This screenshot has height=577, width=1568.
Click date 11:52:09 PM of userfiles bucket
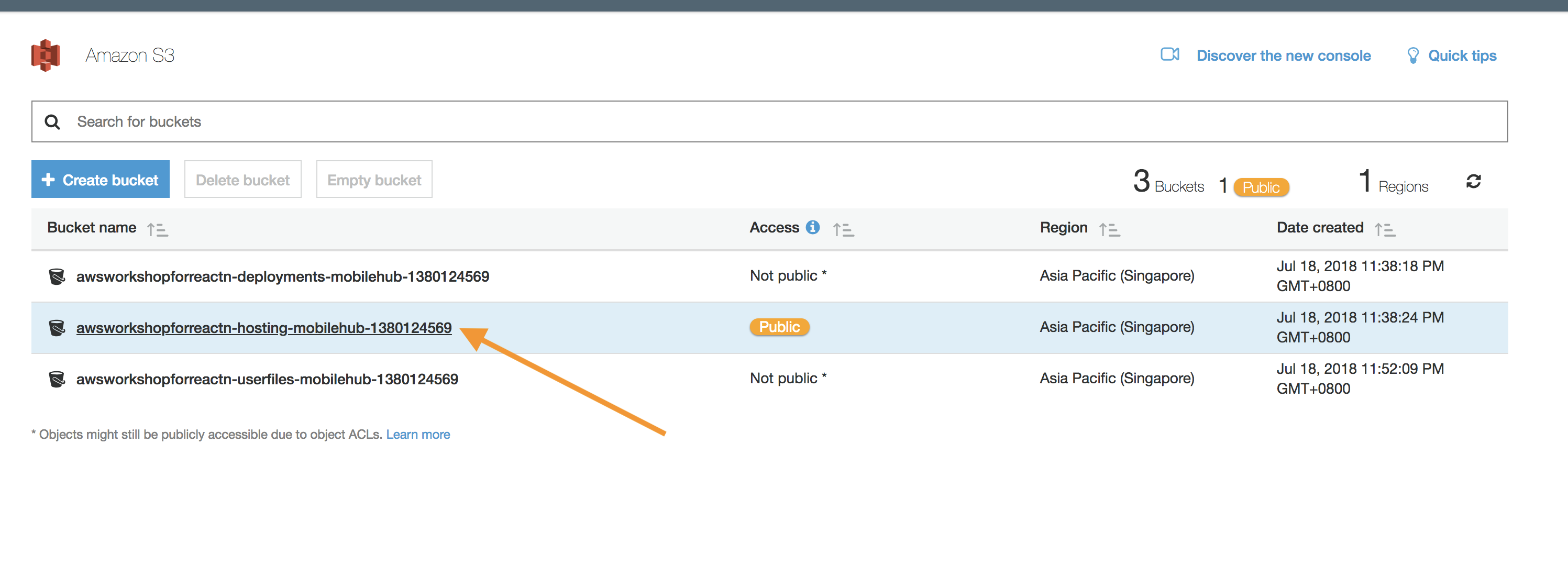click(1360, 379)
